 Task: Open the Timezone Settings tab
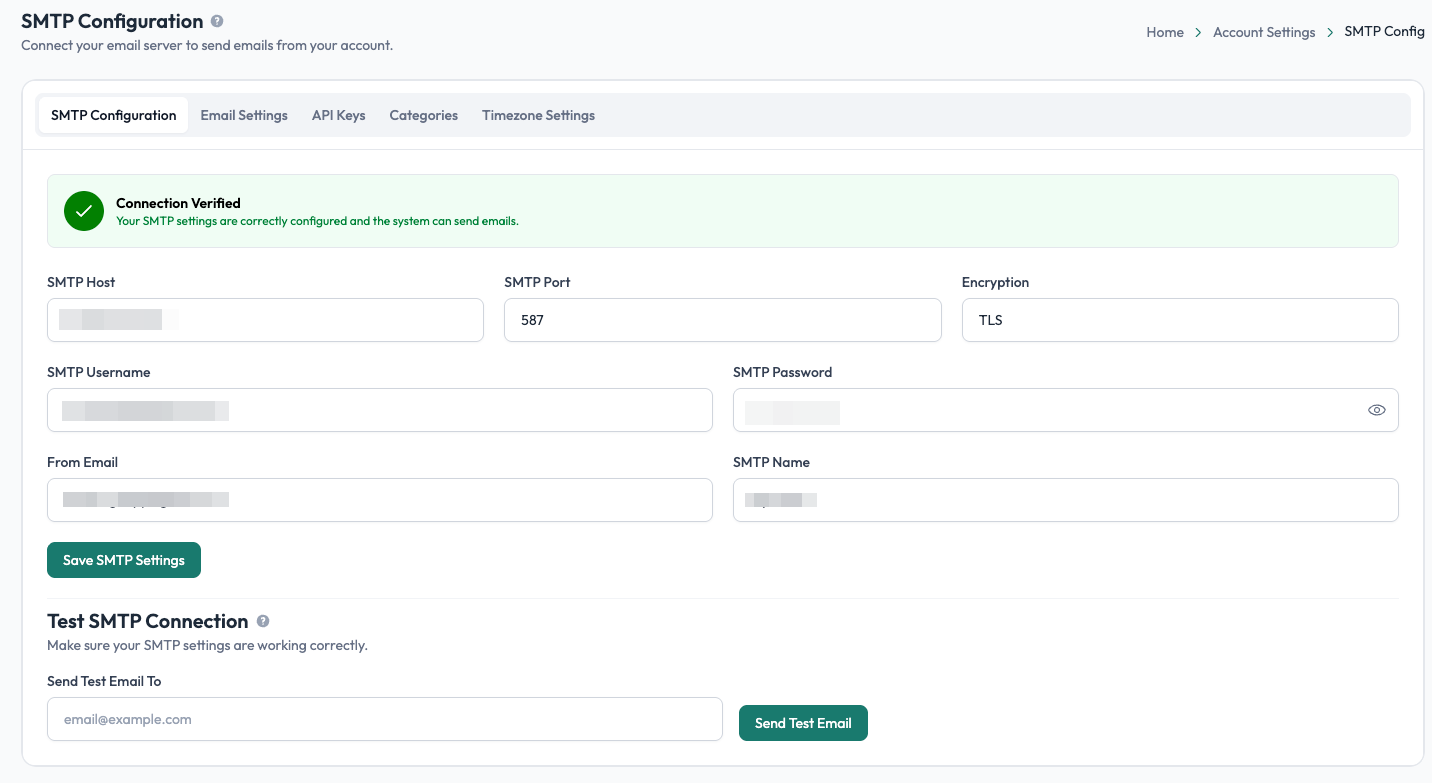538,115
